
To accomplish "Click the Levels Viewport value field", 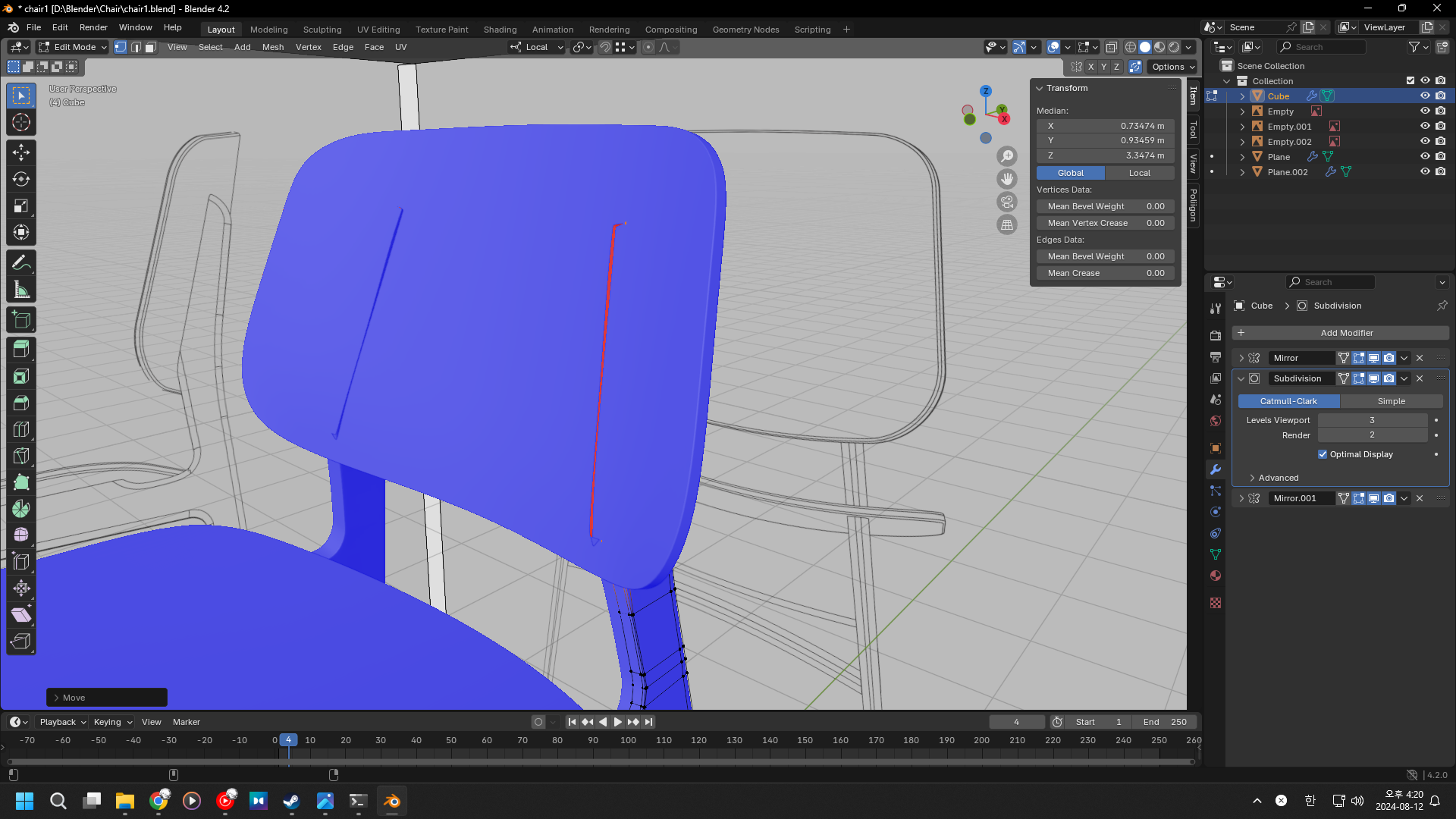I will click(x=1372, y=420).
